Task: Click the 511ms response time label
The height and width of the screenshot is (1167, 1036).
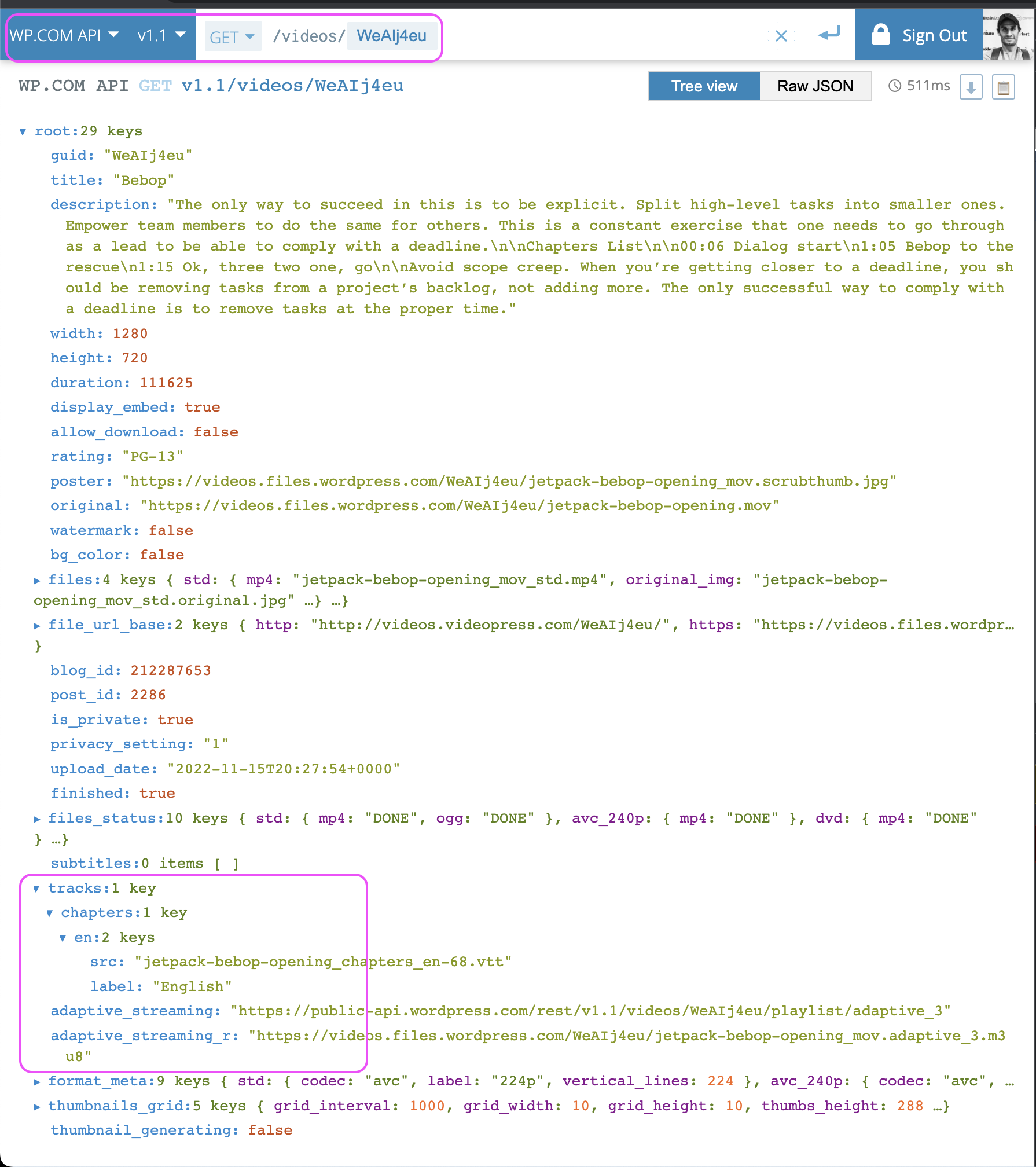Action: 928,86
